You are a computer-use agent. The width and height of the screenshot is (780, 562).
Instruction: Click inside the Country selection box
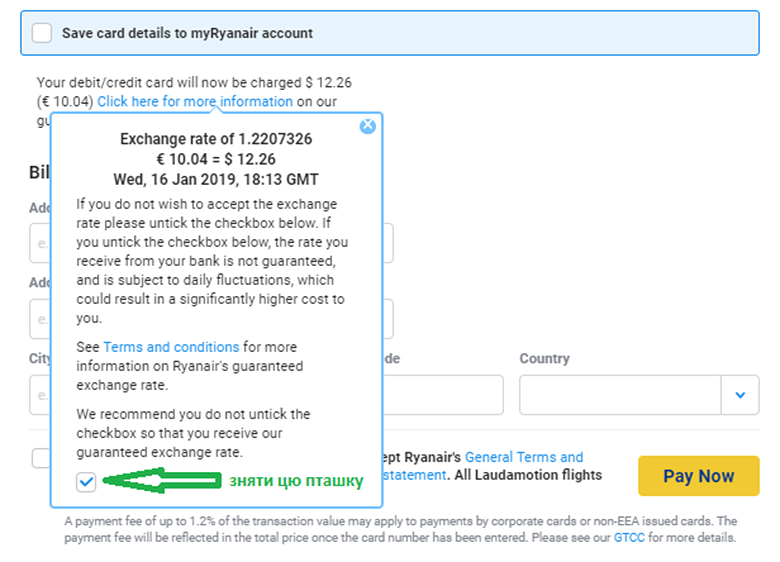pos(620,395)
